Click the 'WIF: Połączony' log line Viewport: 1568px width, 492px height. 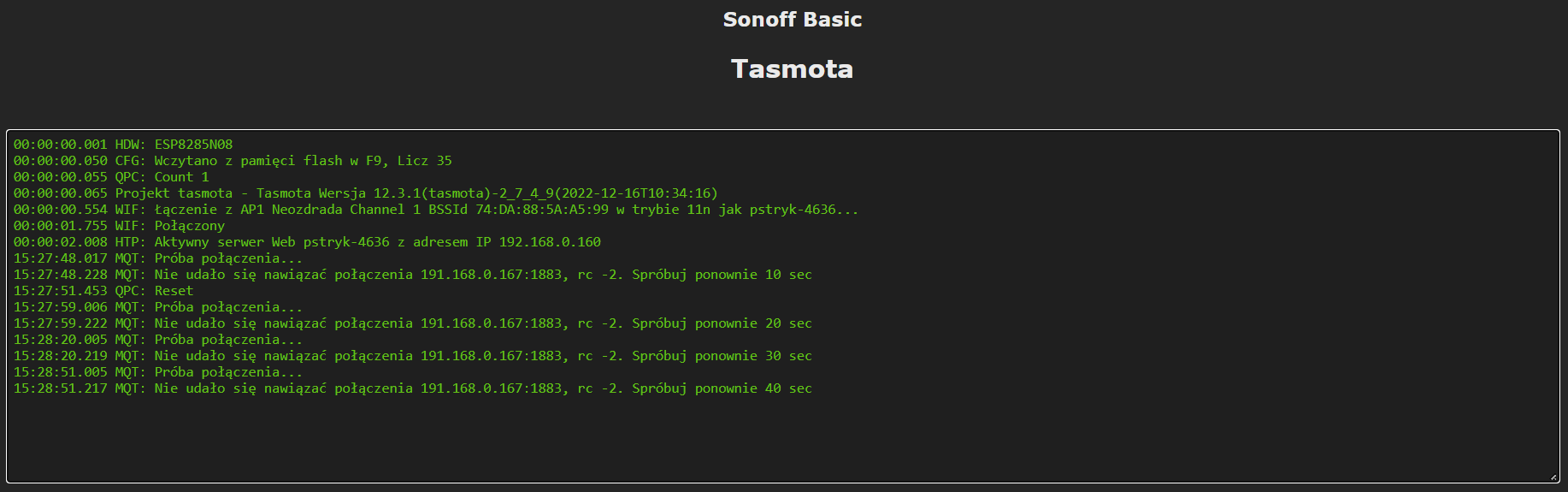tap(119, 226)
